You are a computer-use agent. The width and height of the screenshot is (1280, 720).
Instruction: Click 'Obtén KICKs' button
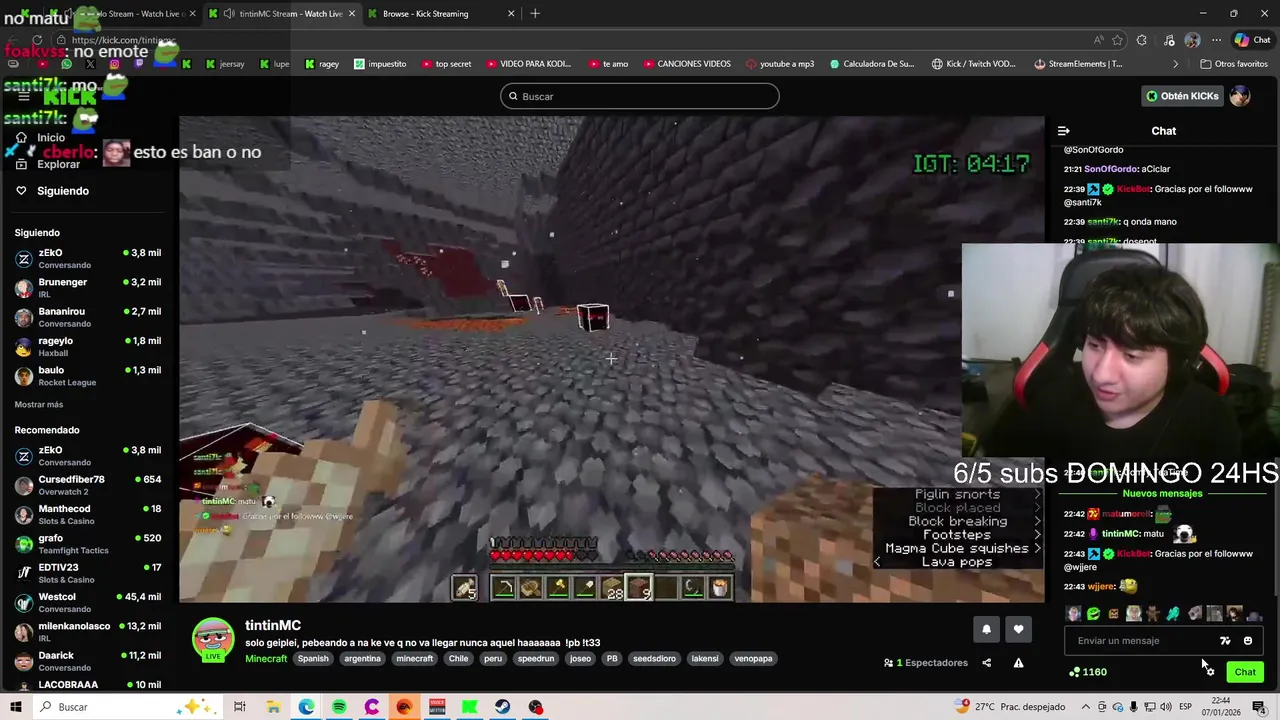(1183, 96)
